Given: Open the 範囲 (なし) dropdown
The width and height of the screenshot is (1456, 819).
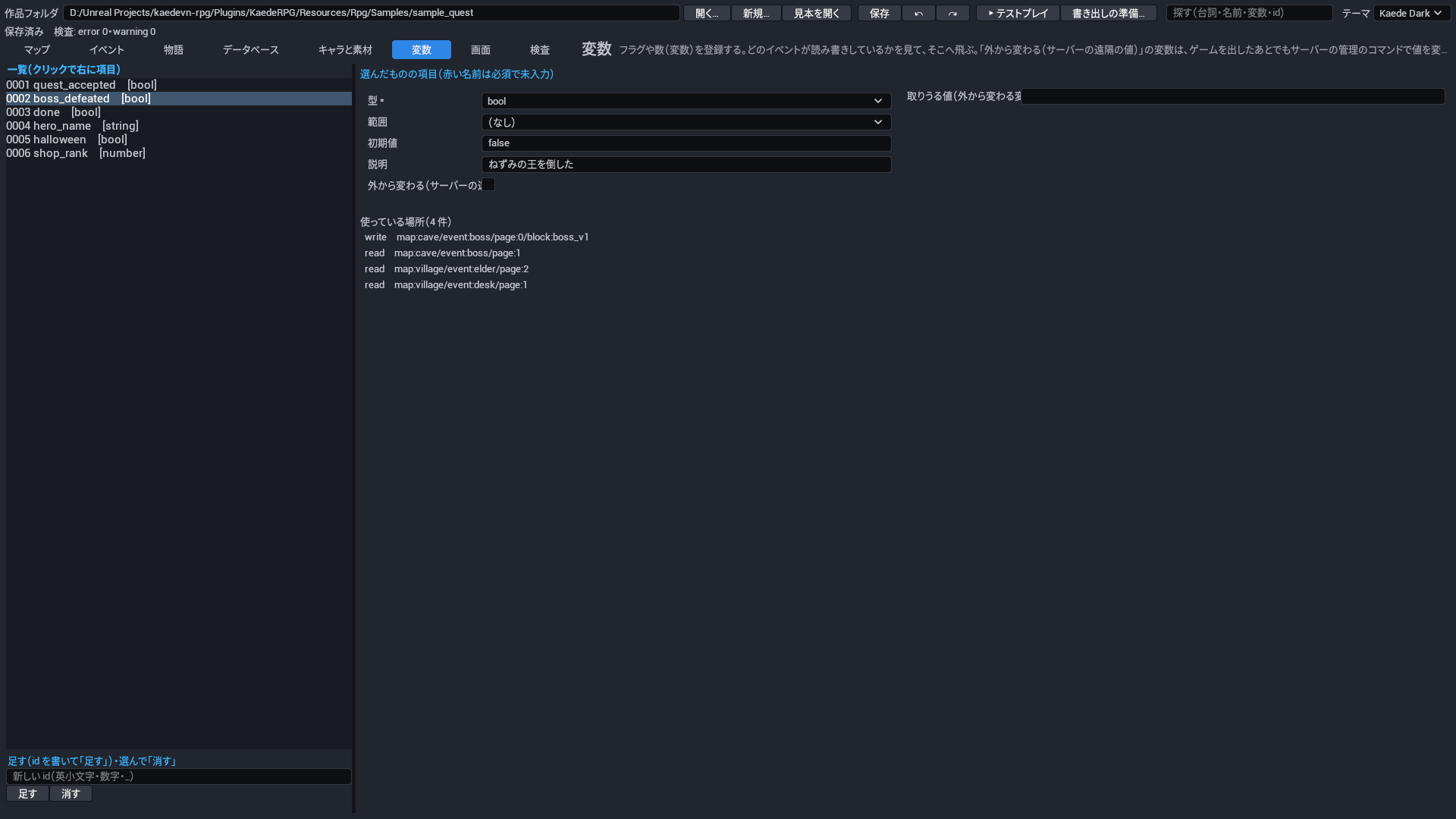Looking at the screenshot, I should pyautogui.click(x=686, y=122).
